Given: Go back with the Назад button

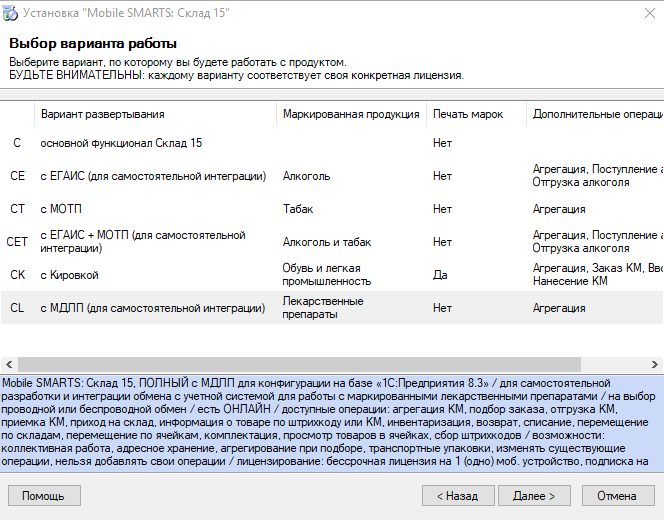Looking at the screenshot, I should (x=458, y=495).
